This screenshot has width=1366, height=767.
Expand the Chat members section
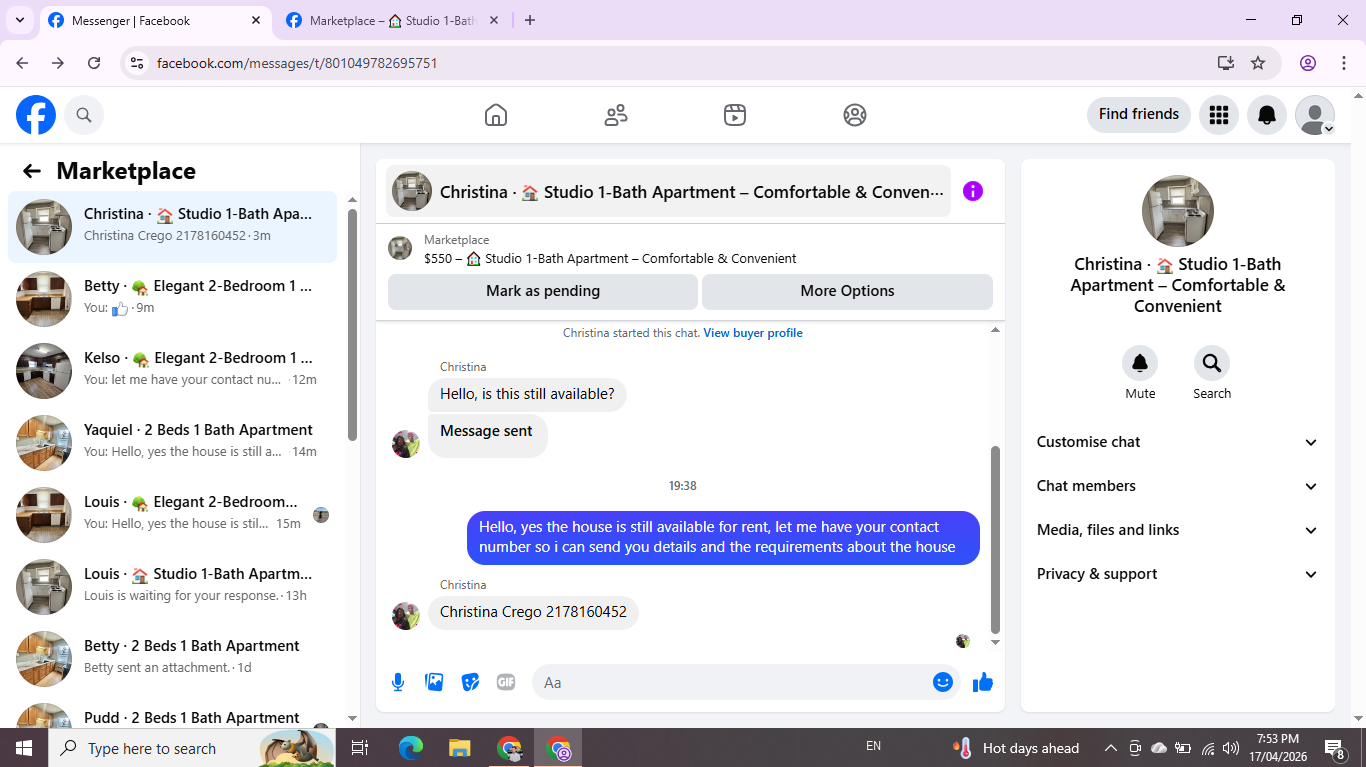[x=1177, y=486]
